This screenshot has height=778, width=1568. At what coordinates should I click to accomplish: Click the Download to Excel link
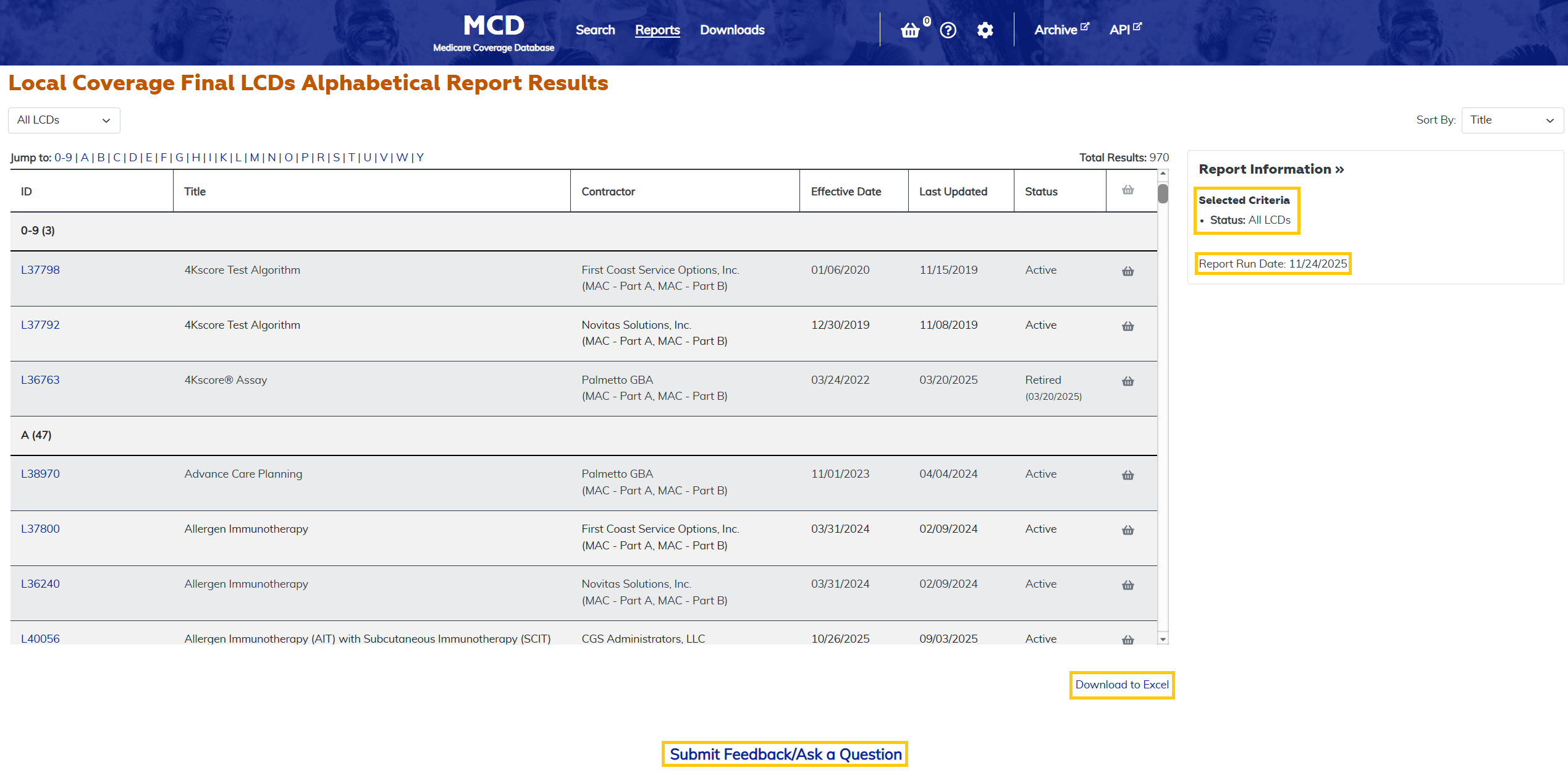(1121, 685)
